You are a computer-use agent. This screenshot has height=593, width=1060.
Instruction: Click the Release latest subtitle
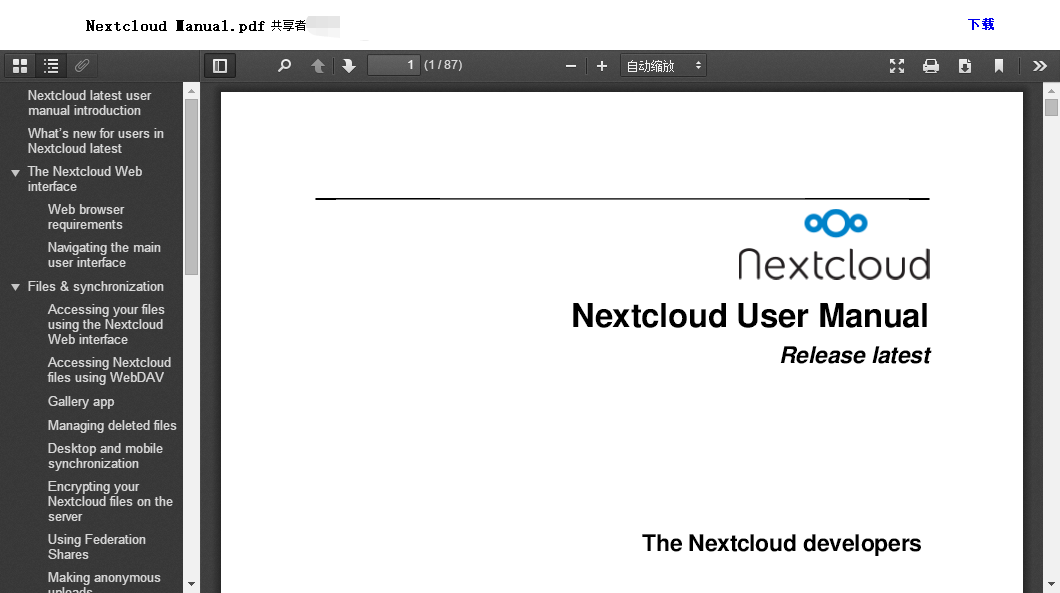[x=855, y=355]
